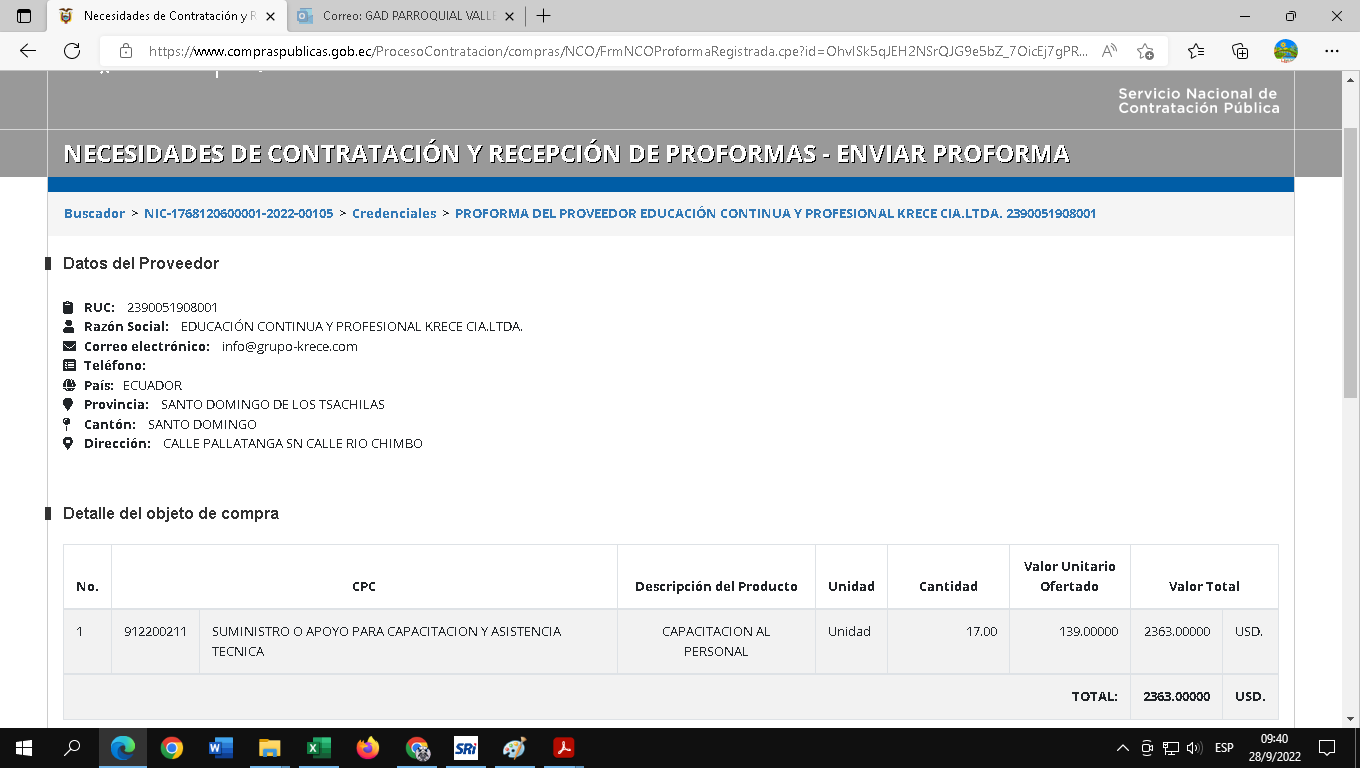
Task: Open the SRI app in taskbar
Action: [x=465, y=748]
